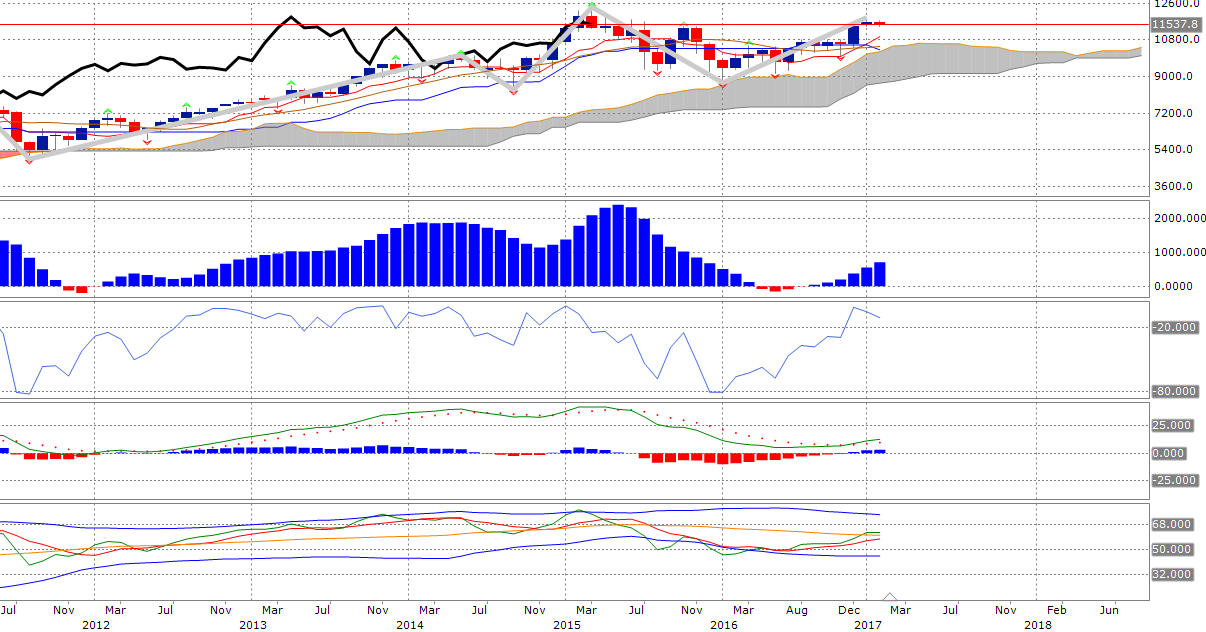This screenshot has height=632, width=1206.
Task: Click the 2012 year label
Action: coord(96,625)
